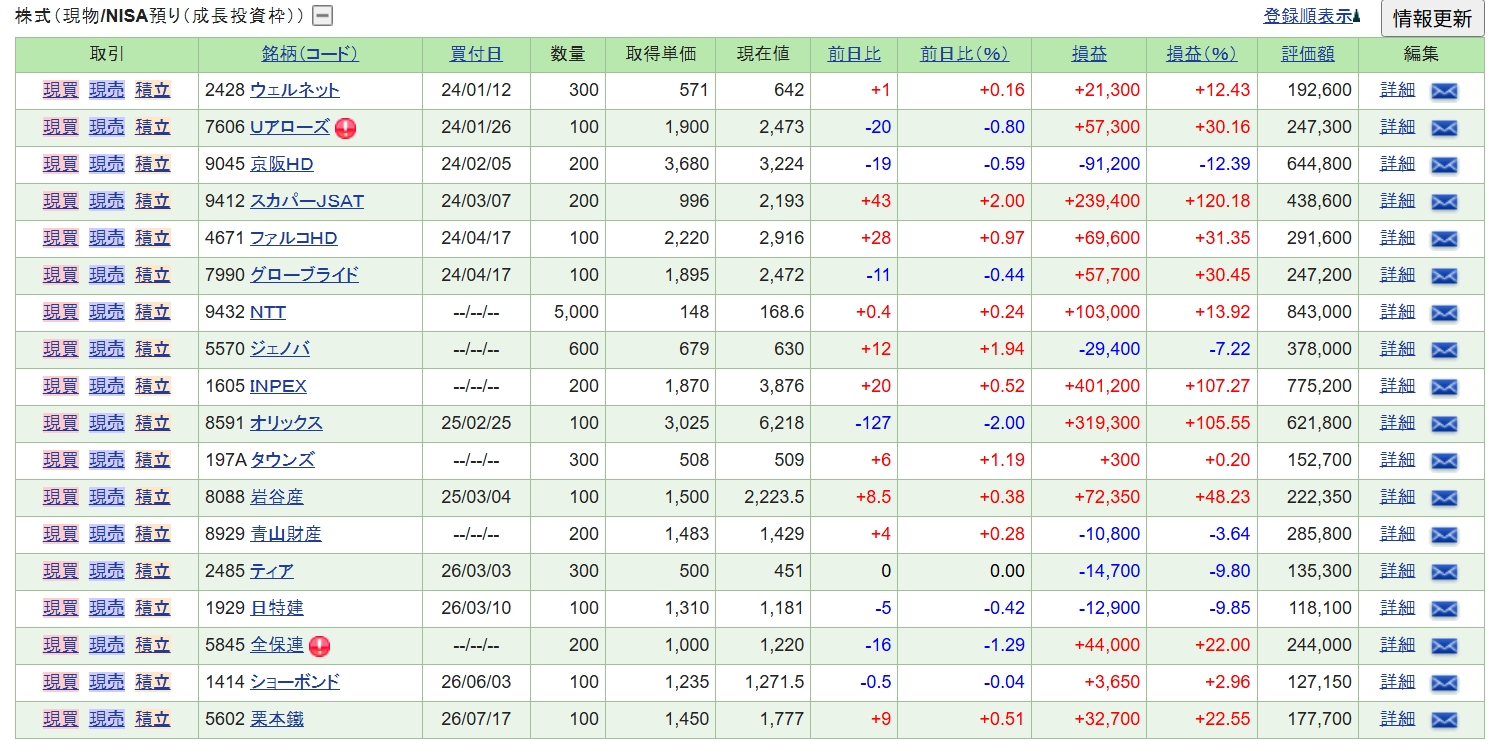Click the red alert icon beside Uアローズ
This screenshot has width=1495, height=755.
(346, 128)
